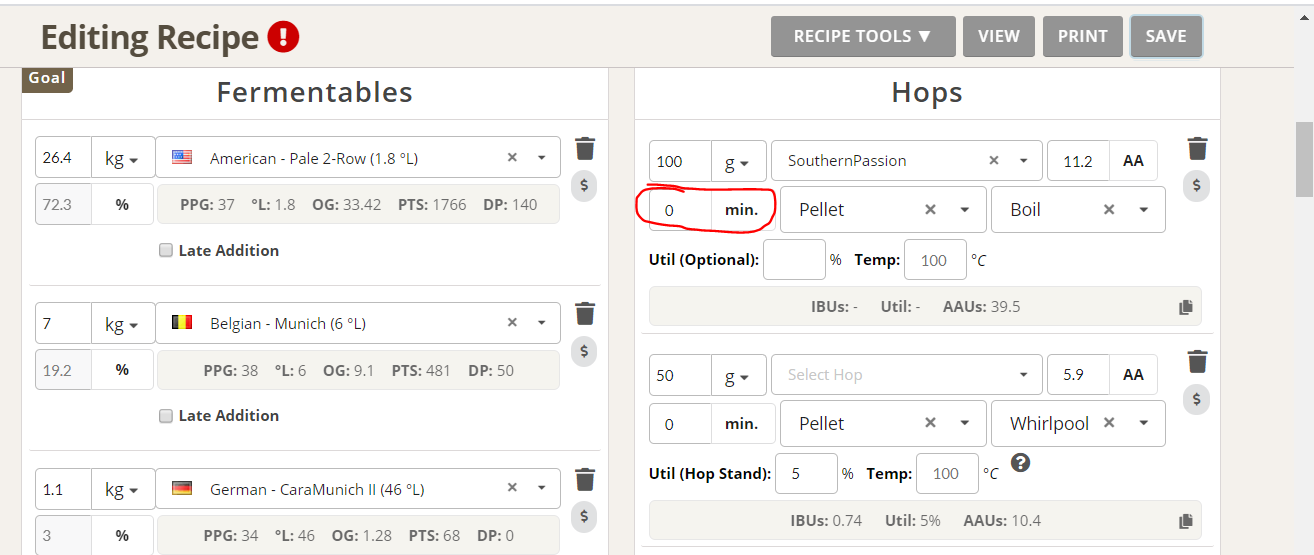Open the Recipe Tools menu
1314x555 pixels.
point(863,36)
